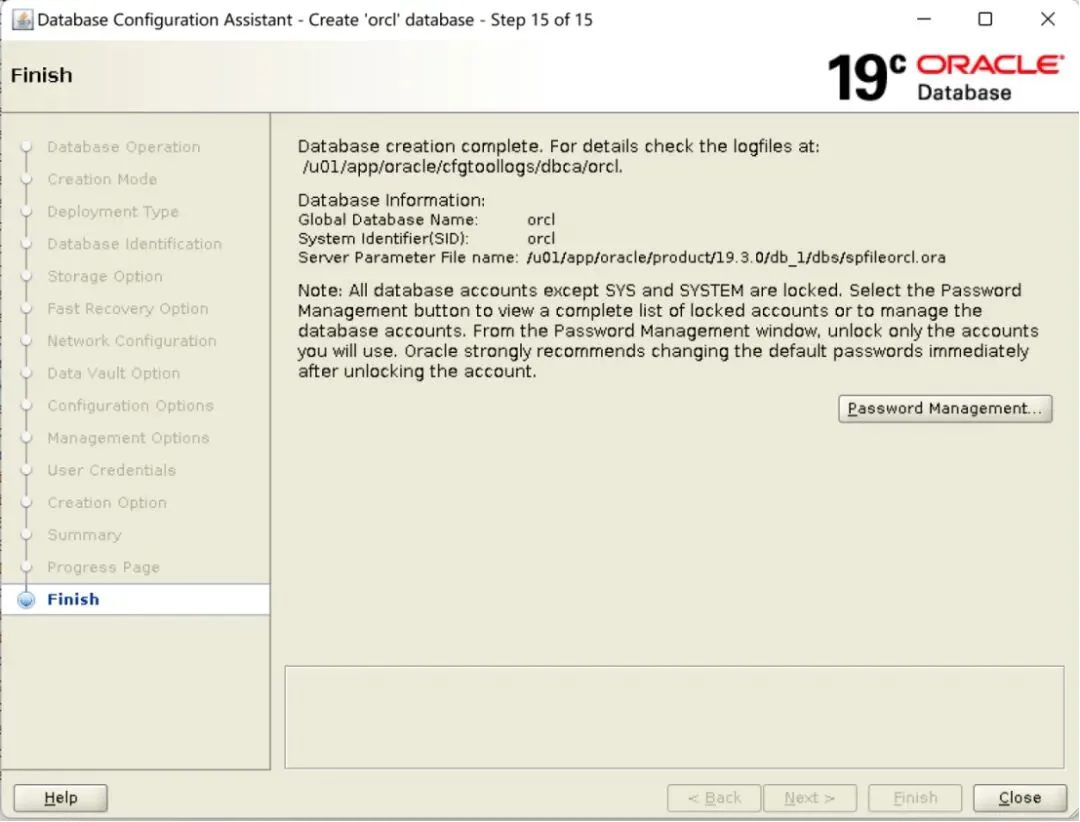Select the Database Operation step
Image resolution: width=1080 pixels, height=822 pixels.
(x=124, y=147)
